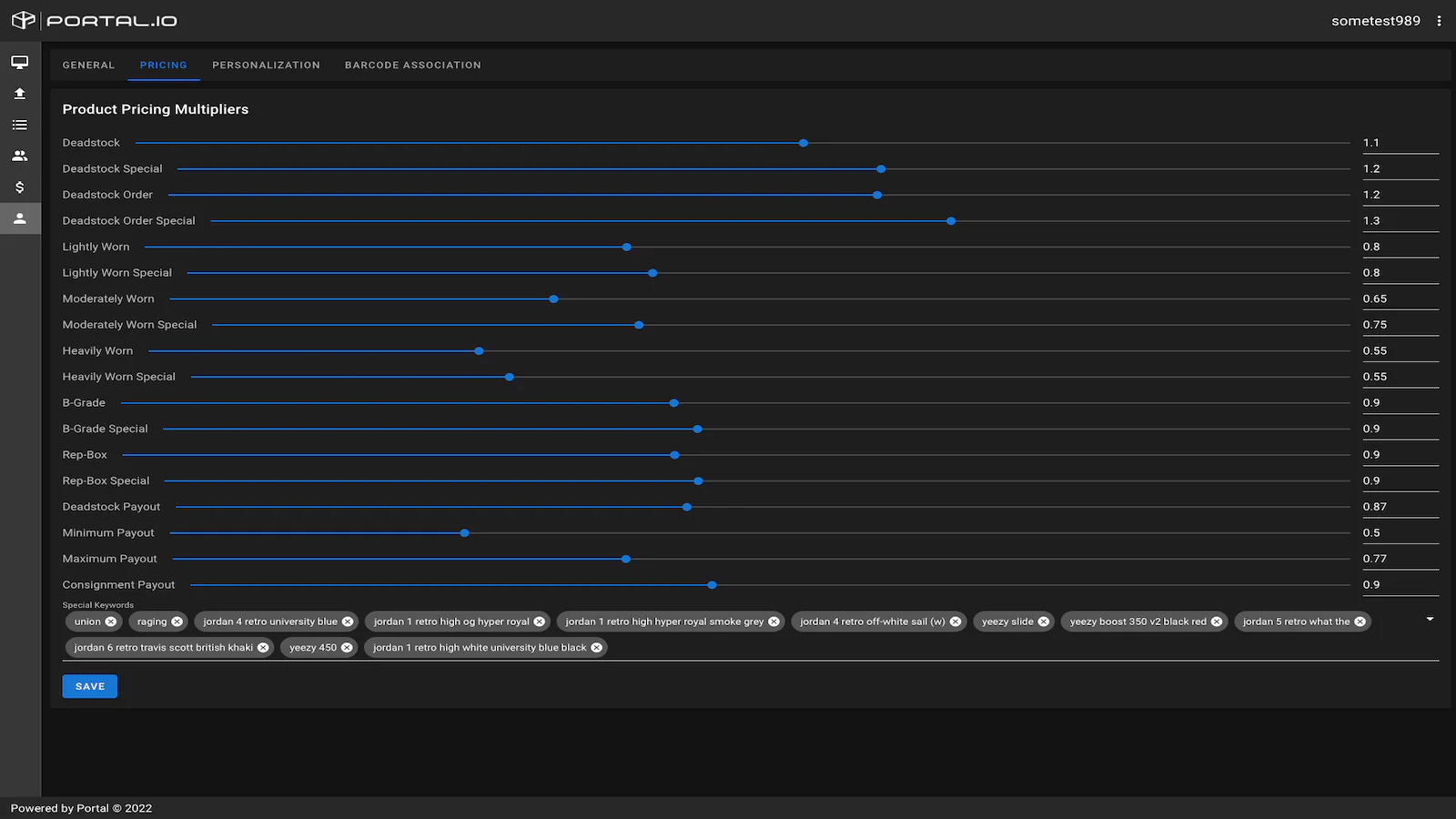
Task: Click the Rep-Box Special slider handle
Action: coord(698,481)
